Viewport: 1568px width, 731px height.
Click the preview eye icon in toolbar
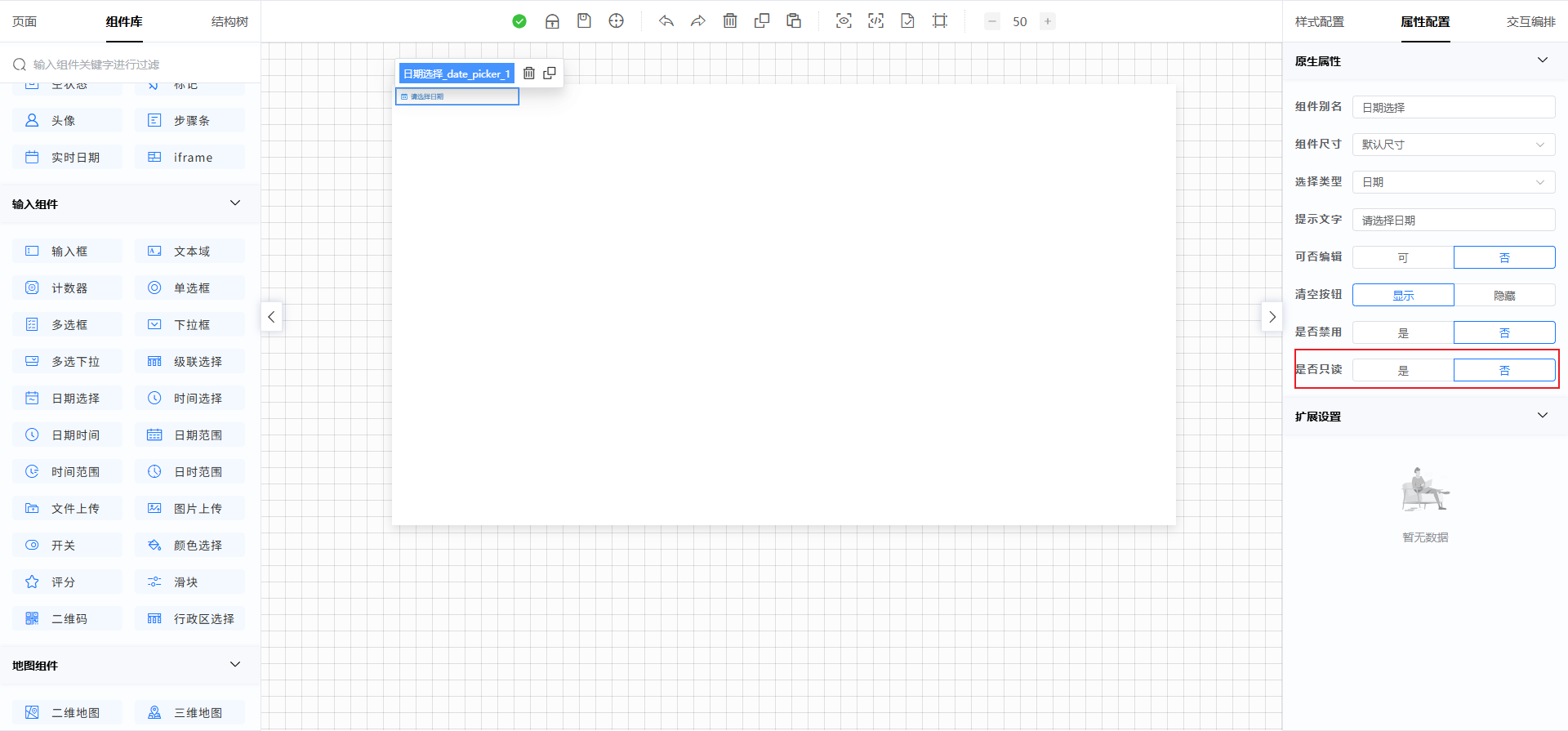(x=844, y=21)
